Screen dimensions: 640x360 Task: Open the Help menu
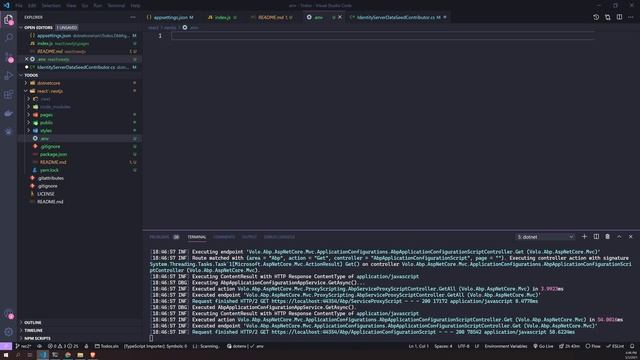click(x=135, y=6)
